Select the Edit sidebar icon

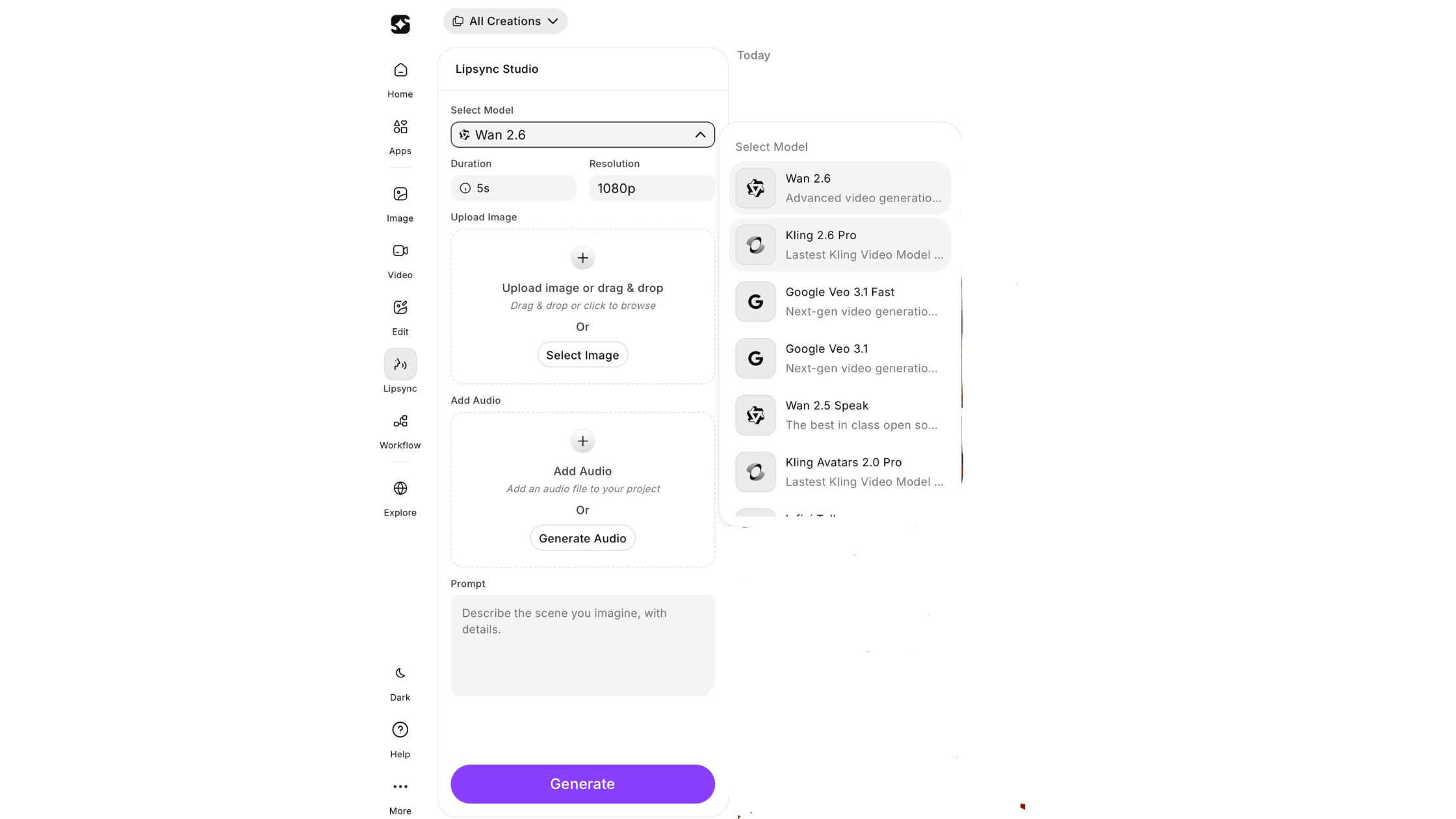pyautogui.click(x=400, y=308)
